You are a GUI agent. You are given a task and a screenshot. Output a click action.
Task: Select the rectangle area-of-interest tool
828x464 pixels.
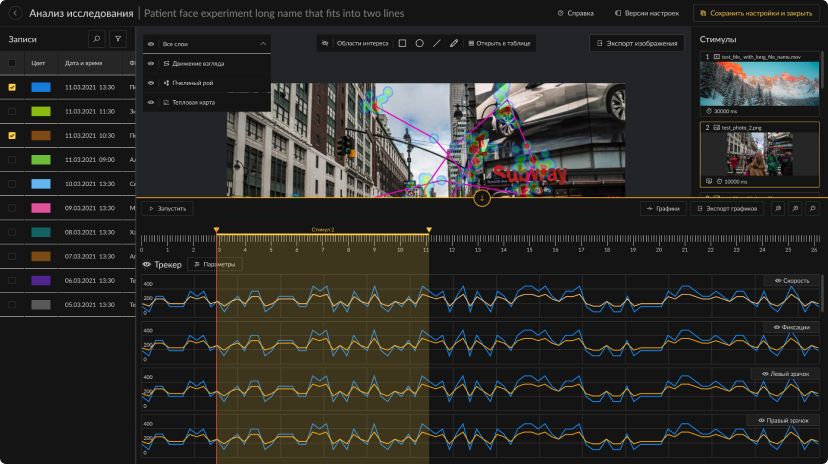[x=402, y=44]
